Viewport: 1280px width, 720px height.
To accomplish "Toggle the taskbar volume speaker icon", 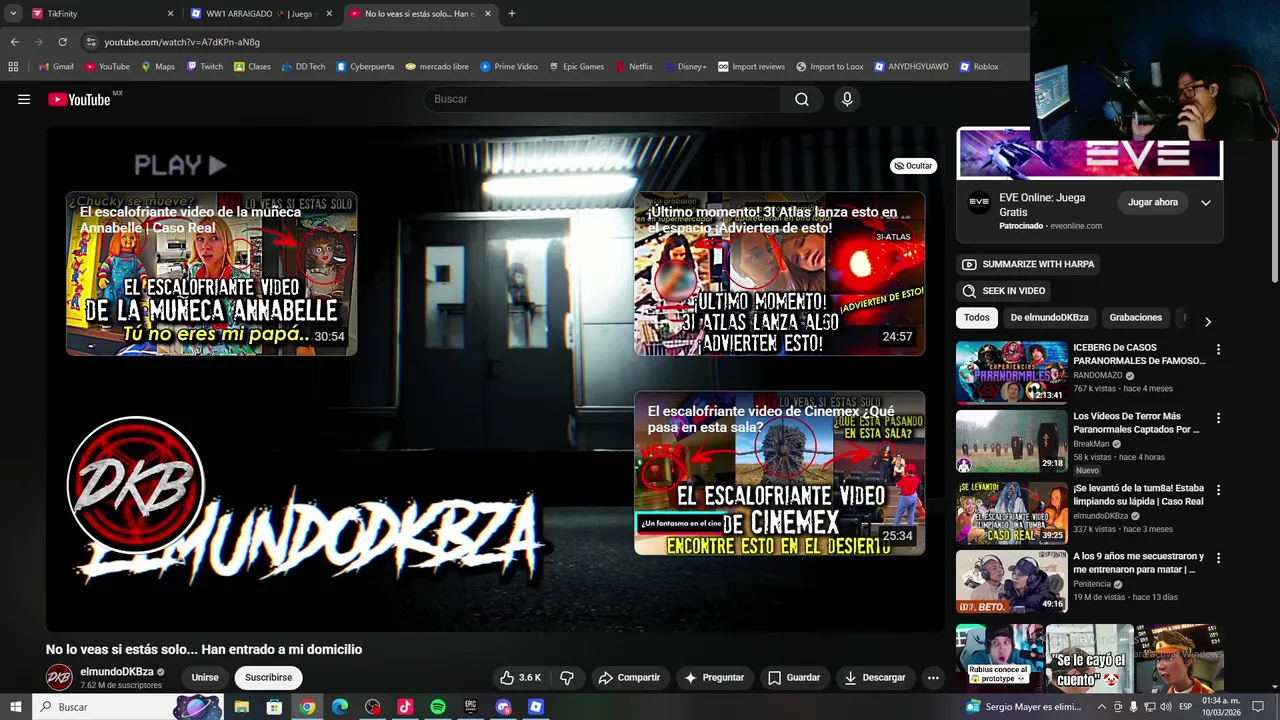I will tap(1165, 707).
